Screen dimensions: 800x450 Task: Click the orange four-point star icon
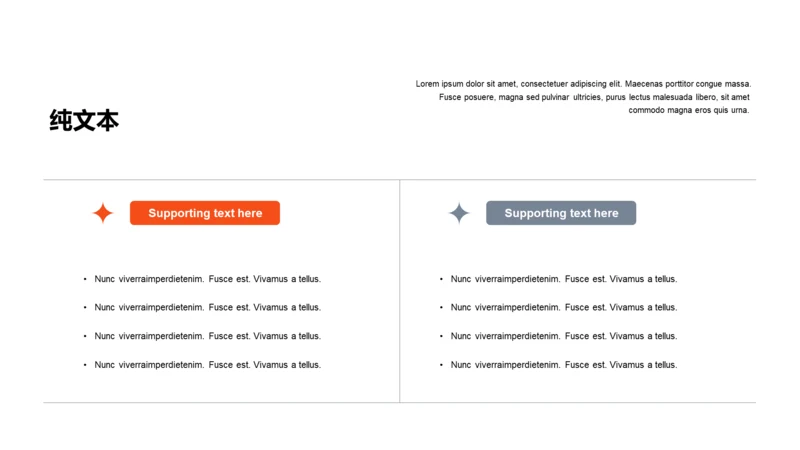(x=103, y=213)
